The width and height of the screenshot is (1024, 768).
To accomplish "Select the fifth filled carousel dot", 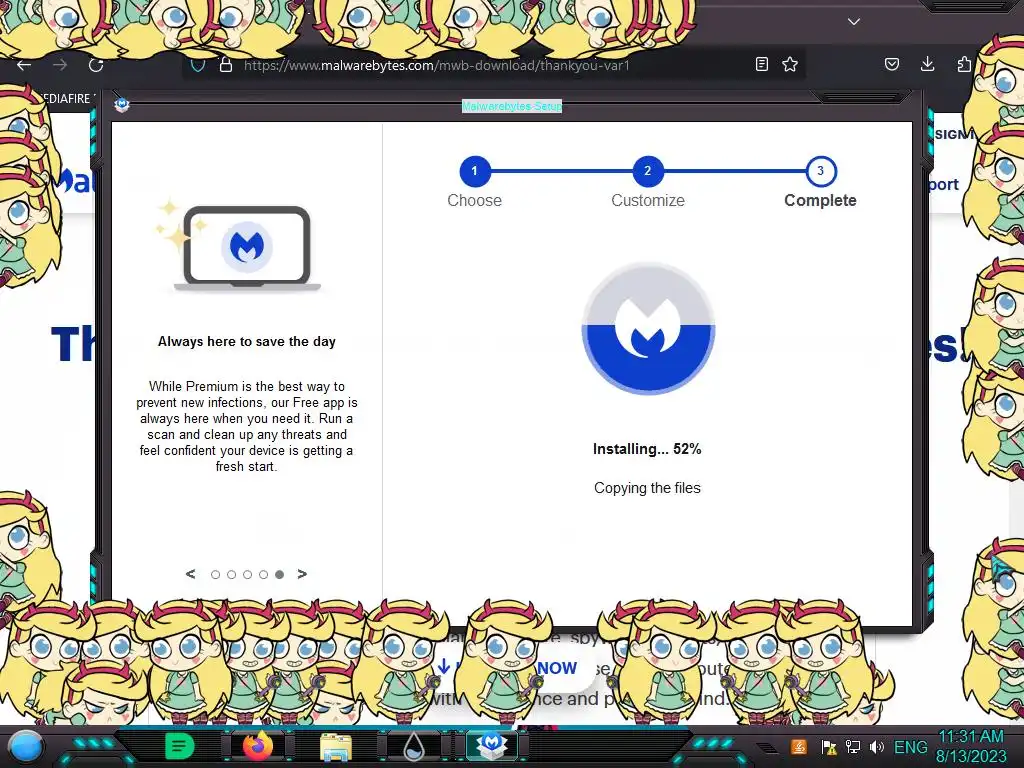I will click(x=280, y=575).
